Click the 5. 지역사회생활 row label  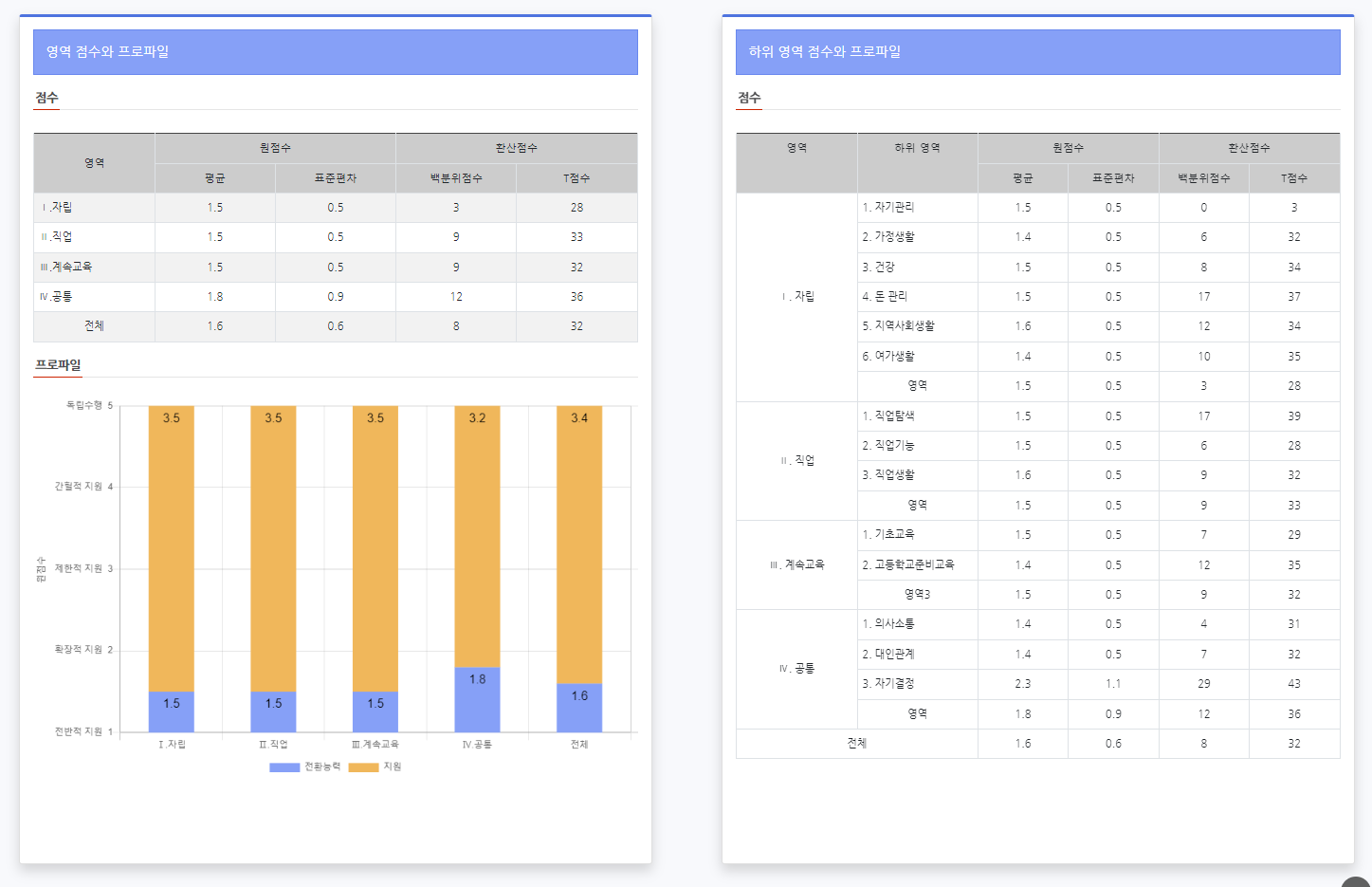tap(898, 326)
